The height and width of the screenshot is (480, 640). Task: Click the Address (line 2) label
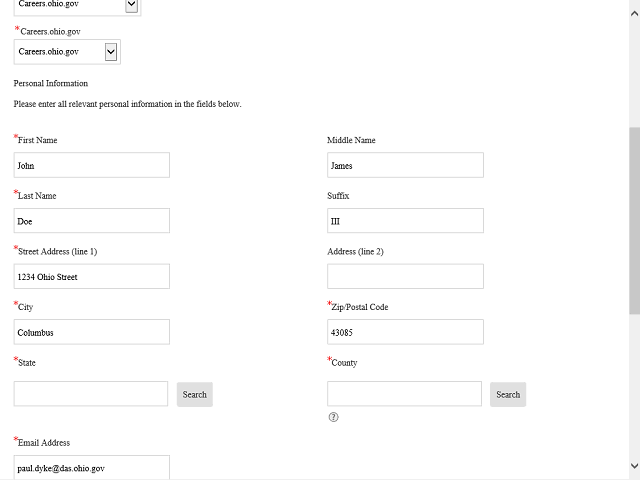[356, 251]
